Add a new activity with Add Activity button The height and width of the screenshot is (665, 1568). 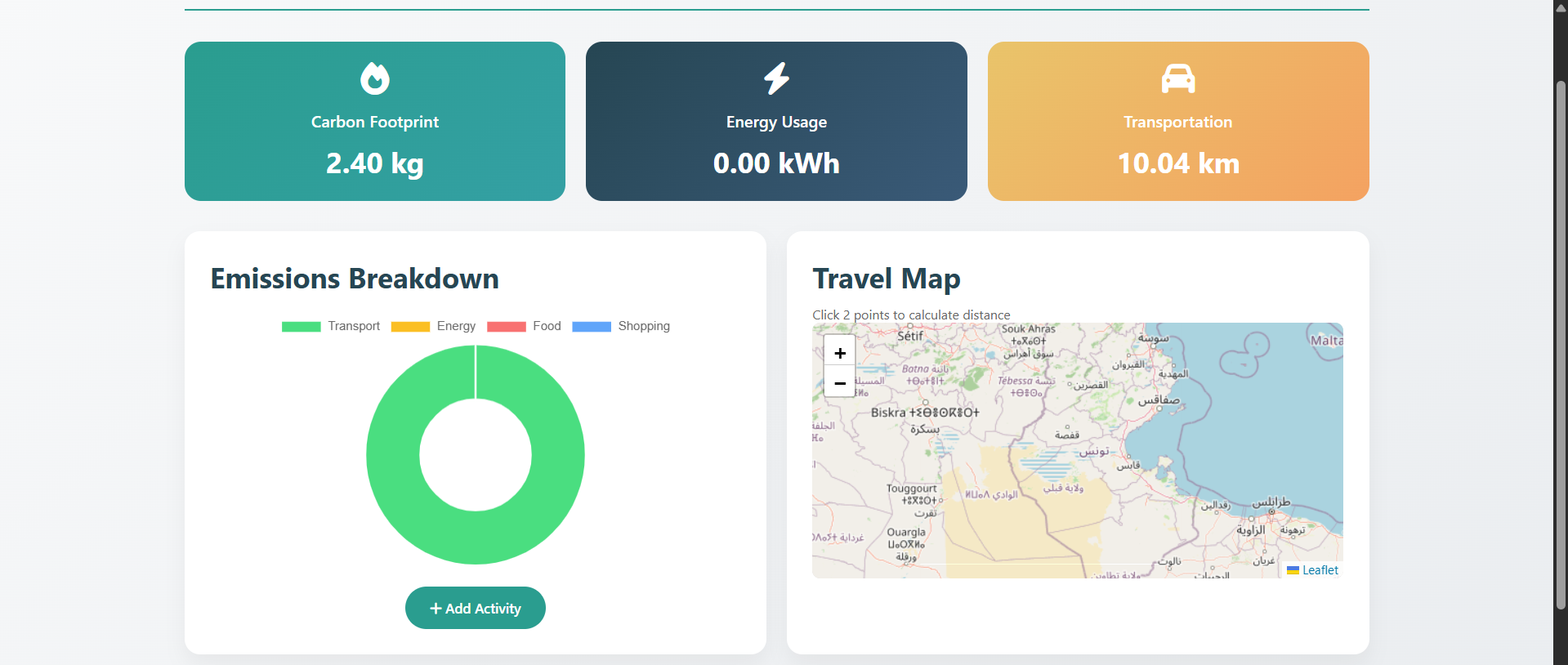(x=476, y=608)
